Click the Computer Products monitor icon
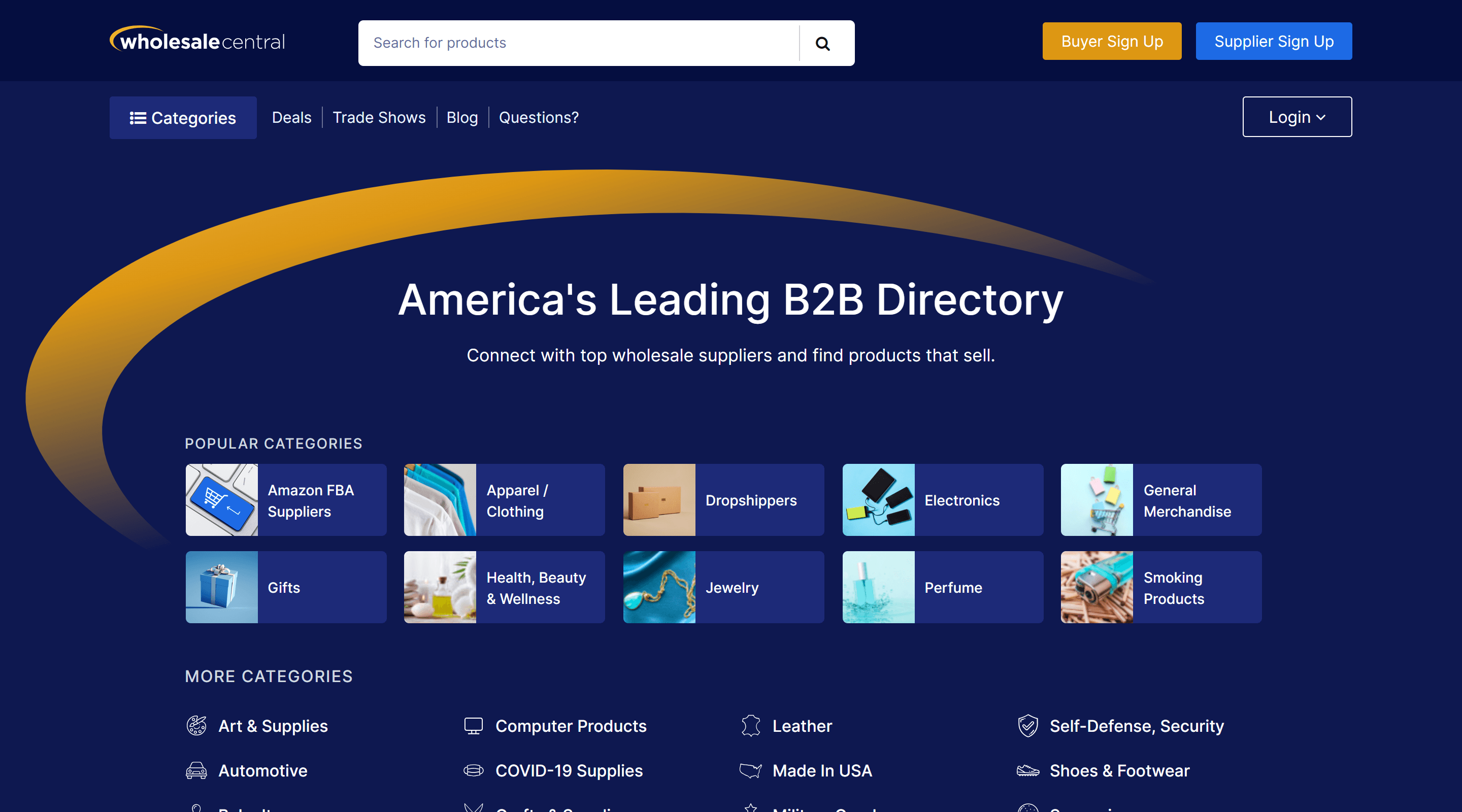 (473, 726)
